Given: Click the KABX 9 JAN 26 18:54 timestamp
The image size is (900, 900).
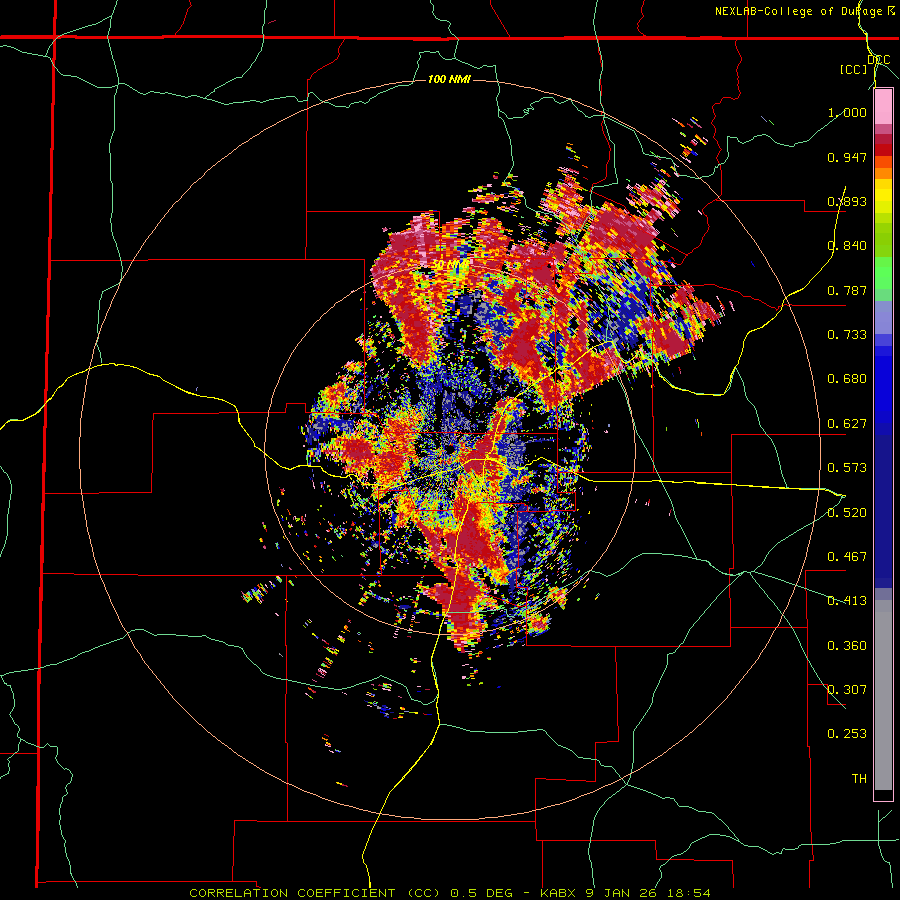Looking at the screenshot, I should click(625, 893).
